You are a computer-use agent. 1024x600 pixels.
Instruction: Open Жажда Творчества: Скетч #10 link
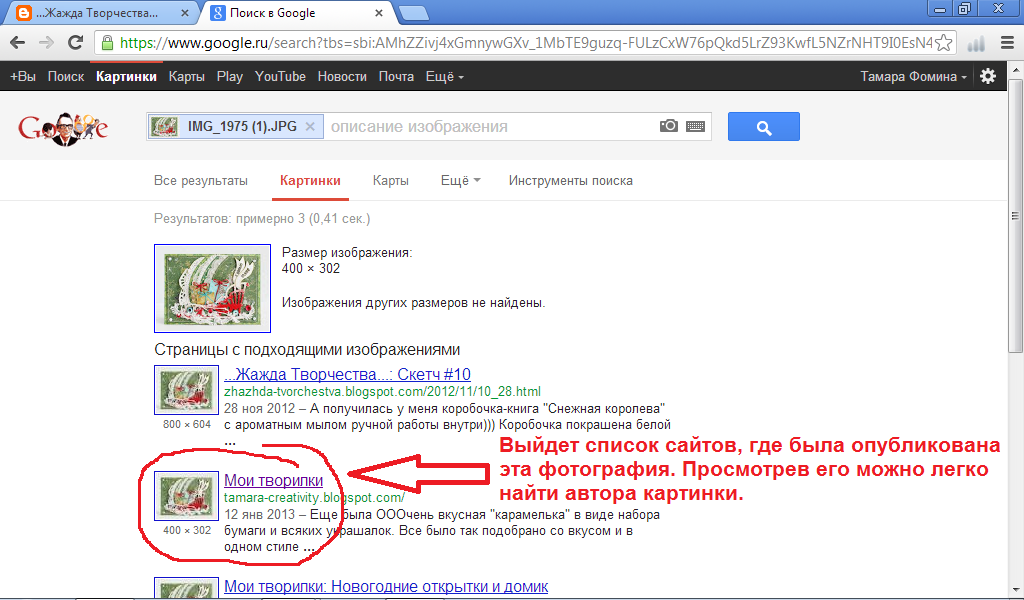pyautogui.click(x=347, y=374)
